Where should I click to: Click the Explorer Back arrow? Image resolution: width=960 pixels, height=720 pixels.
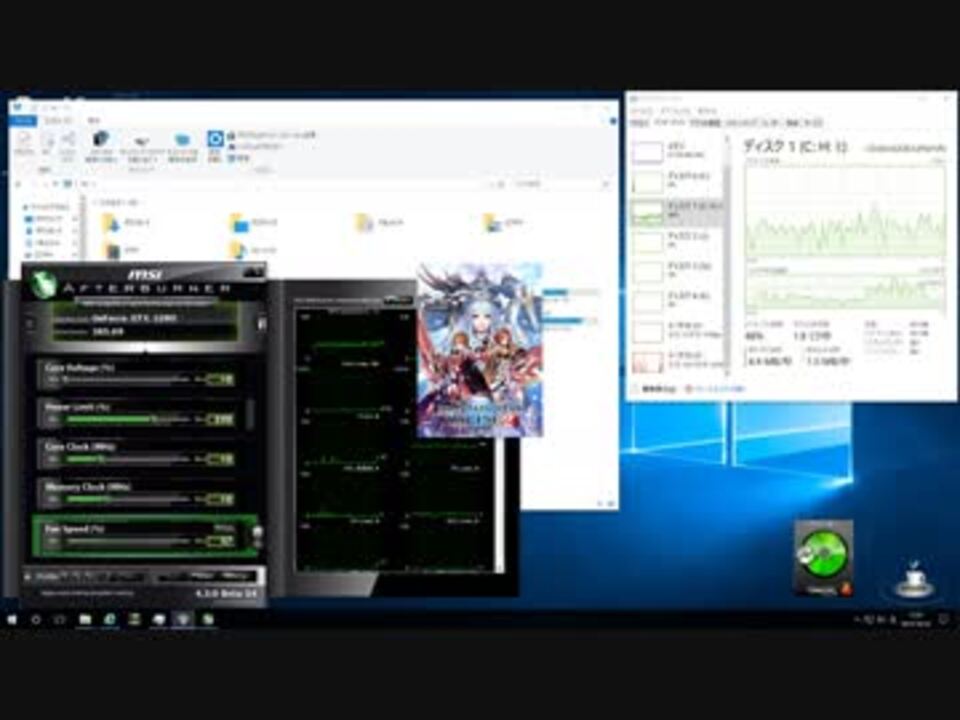[18, 184]
